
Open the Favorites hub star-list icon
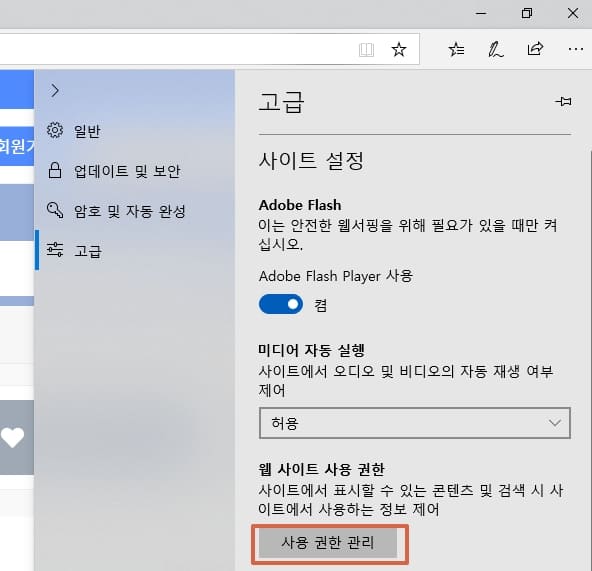[x=456, y=49]
